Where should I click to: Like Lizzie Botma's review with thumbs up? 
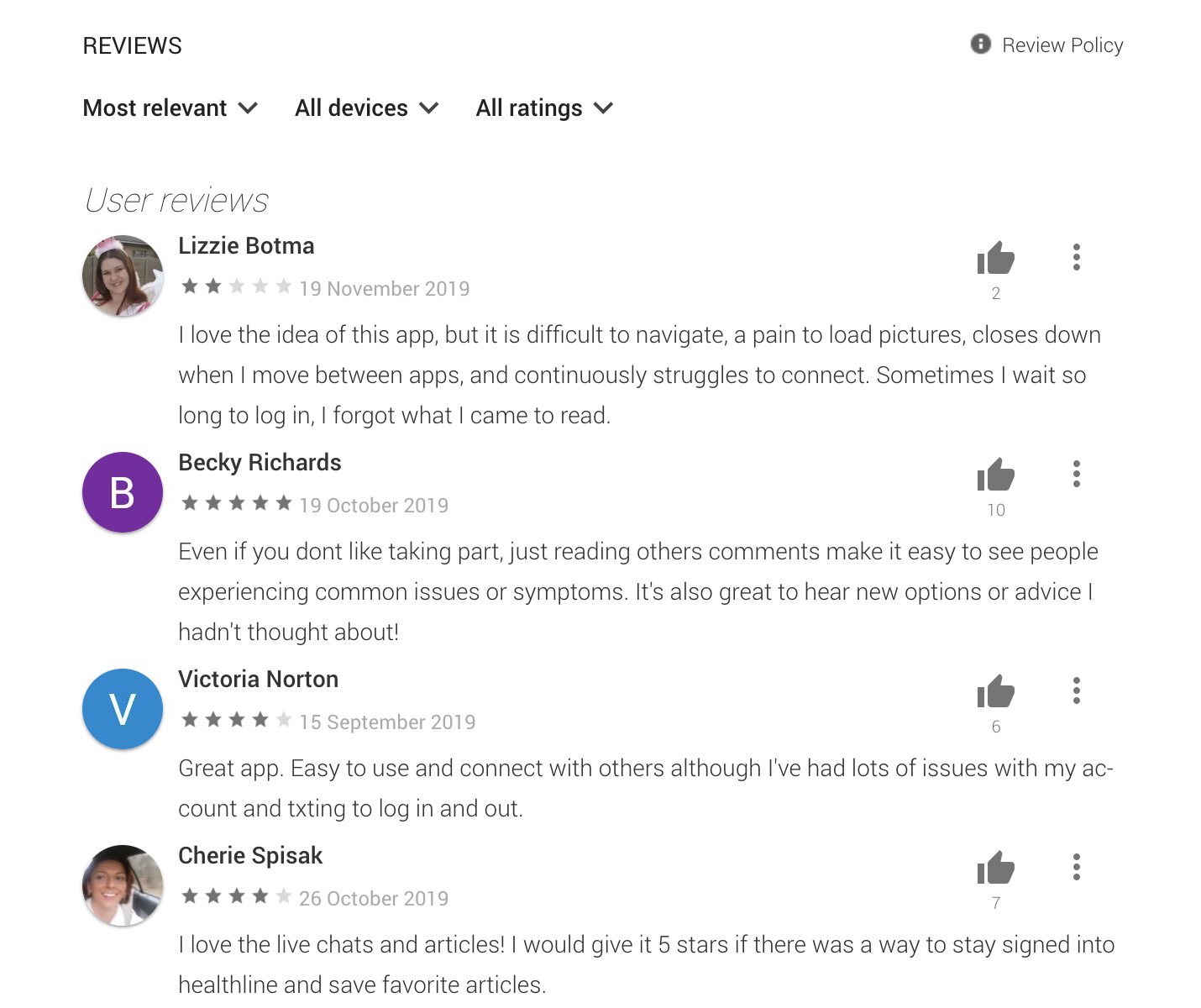(x=996, y=258)
